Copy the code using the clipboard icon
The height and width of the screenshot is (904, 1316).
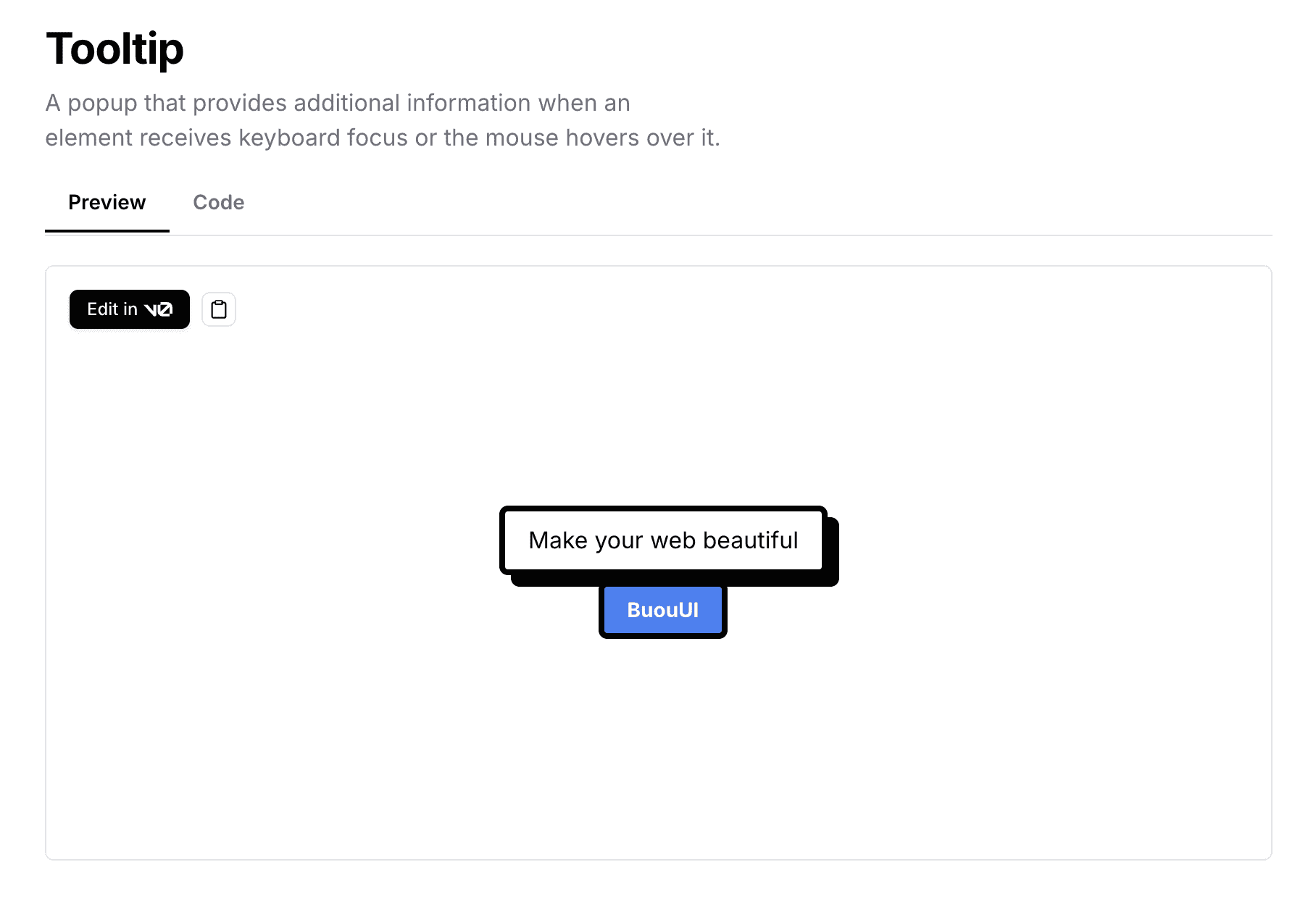[x=219, y=309]
